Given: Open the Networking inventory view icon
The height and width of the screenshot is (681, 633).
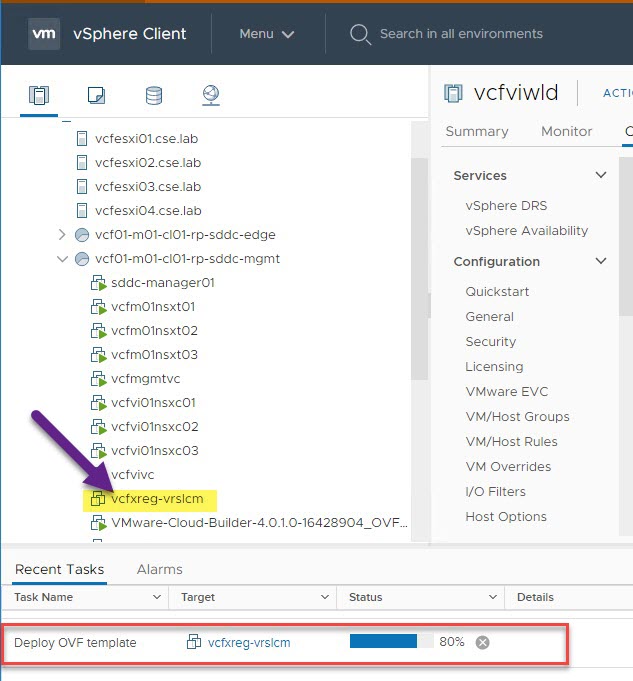Looking at the screenshot, I should point(211,95).
